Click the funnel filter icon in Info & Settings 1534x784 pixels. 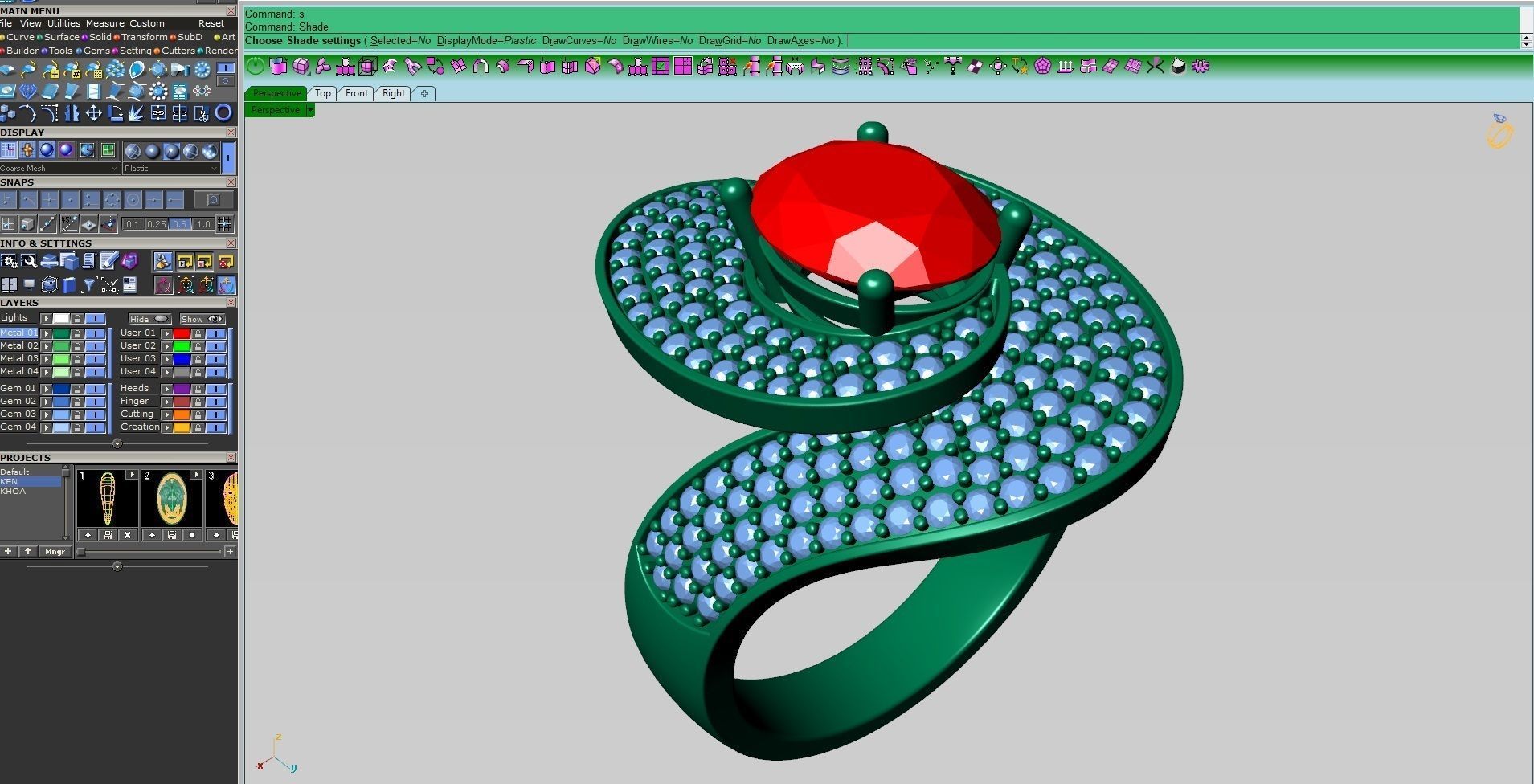click(x=88, y=284)
